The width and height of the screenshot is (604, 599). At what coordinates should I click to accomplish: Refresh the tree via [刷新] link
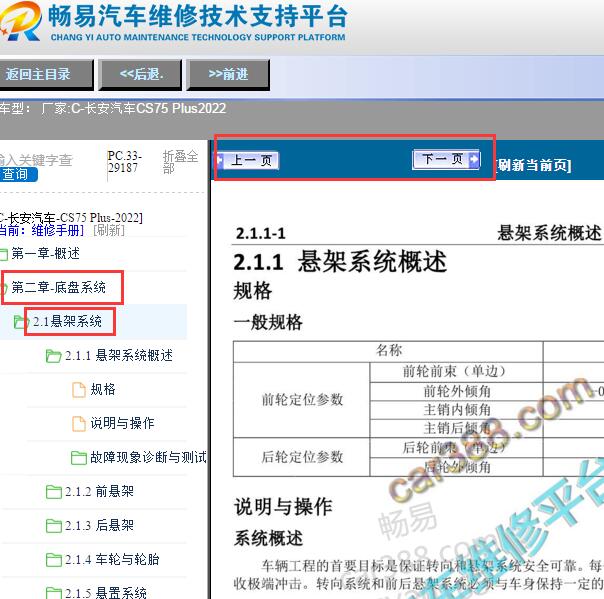pyautogui.click(x=109, y=230)
